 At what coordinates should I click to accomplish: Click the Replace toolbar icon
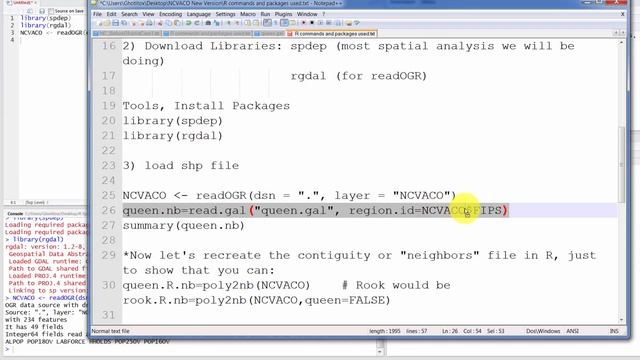coord(216,23)
